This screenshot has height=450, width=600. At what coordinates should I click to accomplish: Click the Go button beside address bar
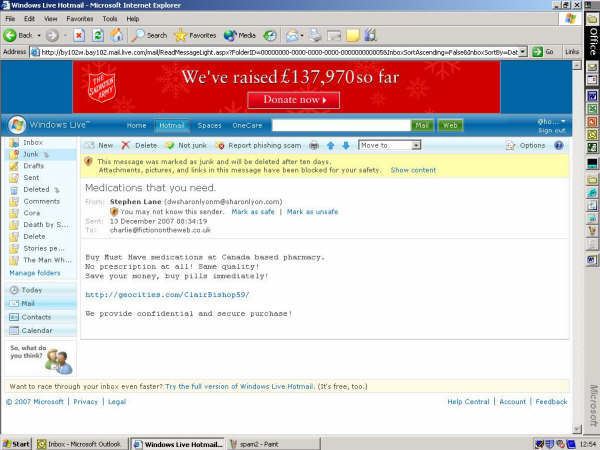coord(543,52)
